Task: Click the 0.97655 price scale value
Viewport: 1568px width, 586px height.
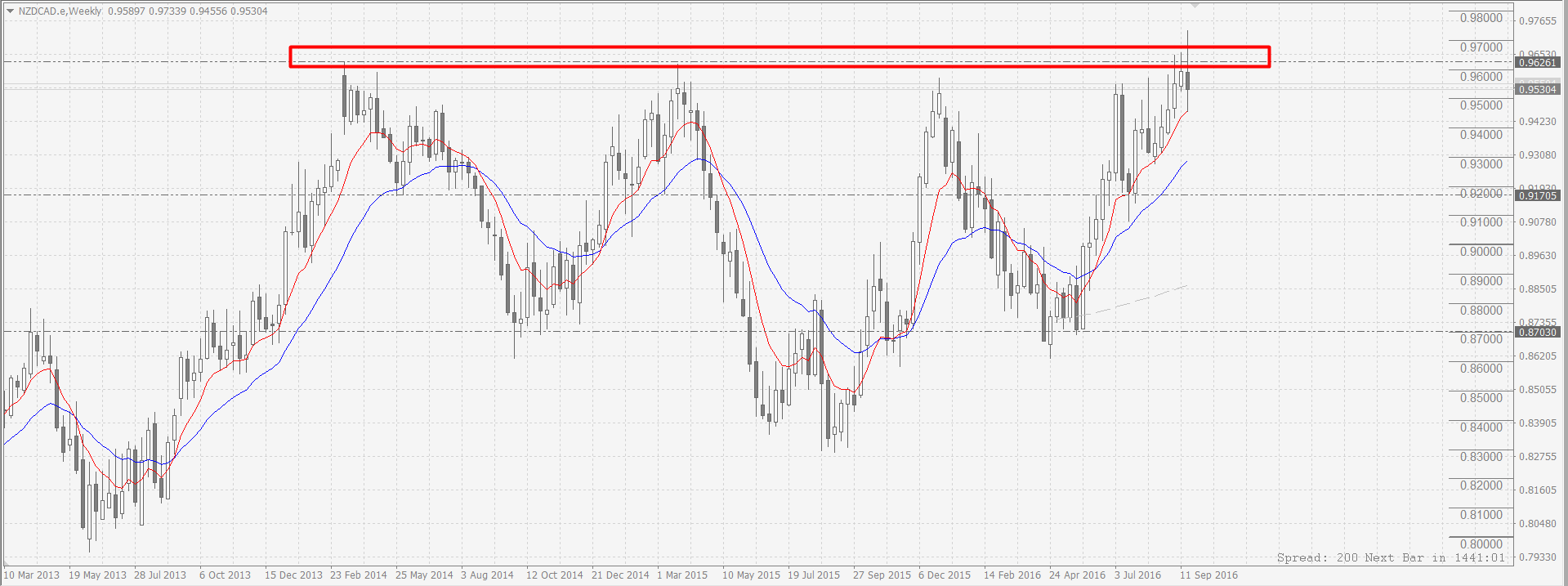Action: [x=1538, y=21]
